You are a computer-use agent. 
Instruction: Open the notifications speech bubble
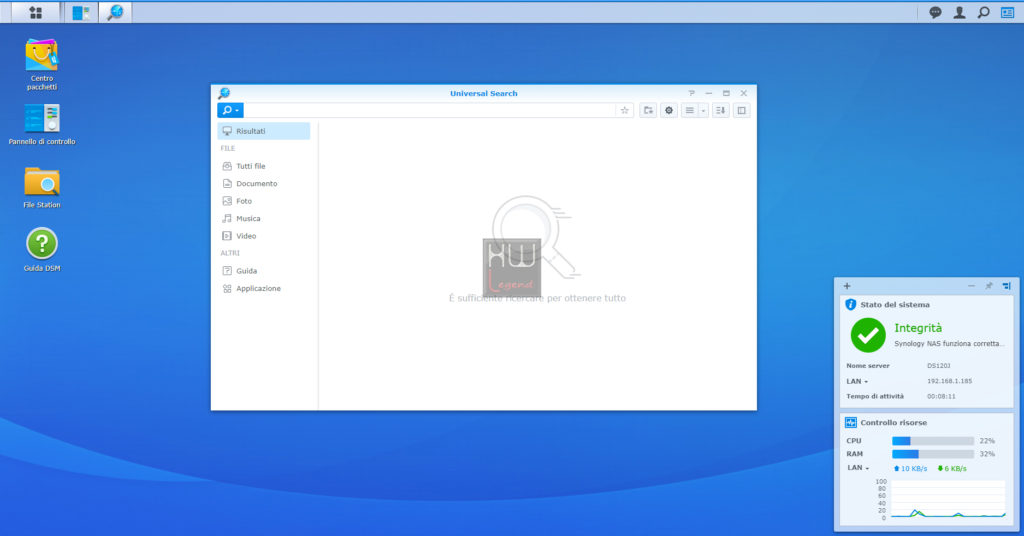935,12
